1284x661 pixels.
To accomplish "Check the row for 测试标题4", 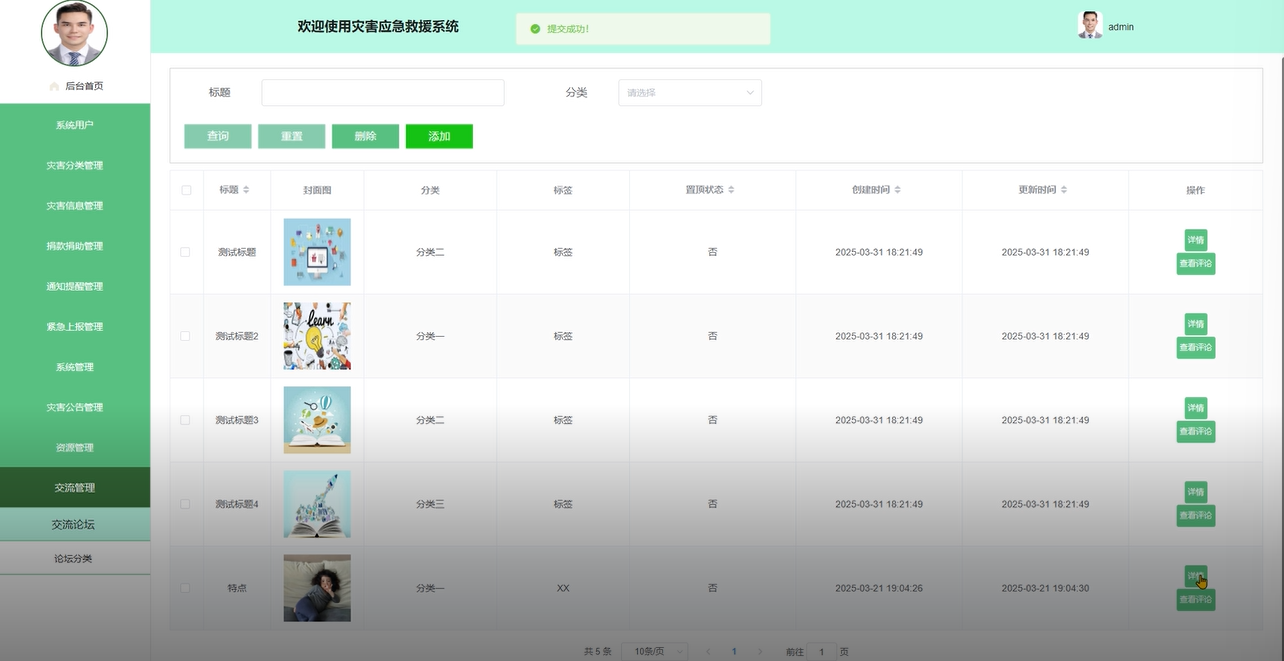I will tap(185, 504).
